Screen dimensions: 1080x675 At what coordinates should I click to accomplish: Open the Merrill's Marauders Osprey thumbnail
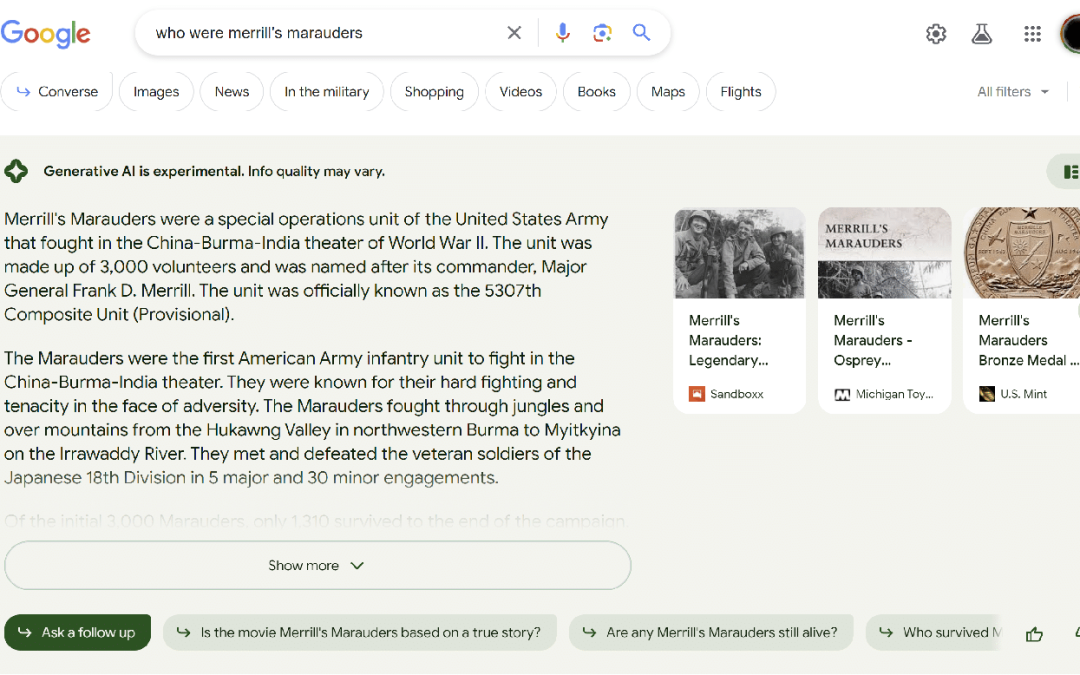884,252
